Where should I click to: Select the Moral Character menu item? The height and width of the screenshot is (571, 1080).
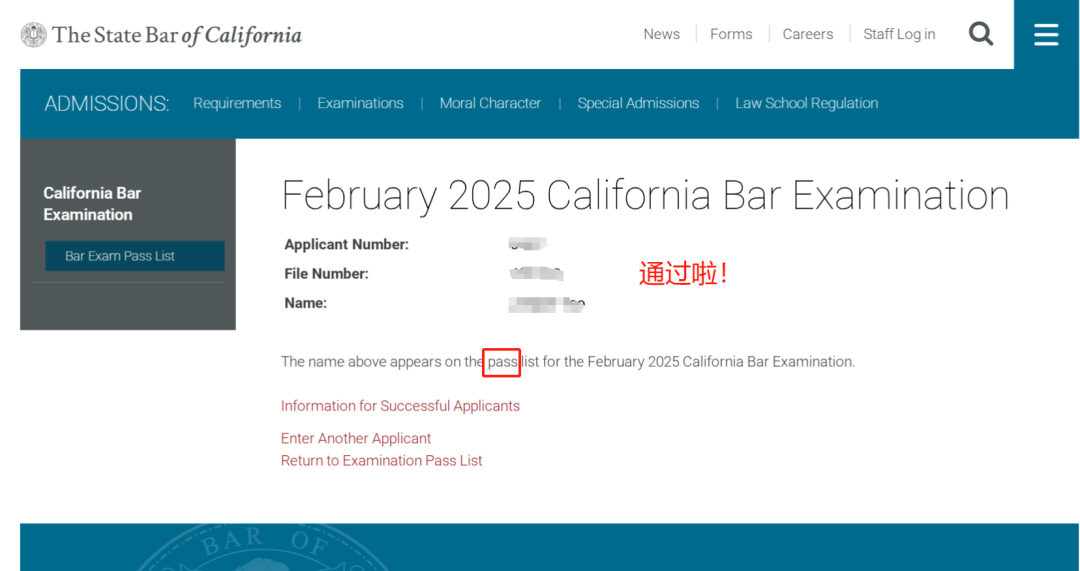pos(490,103)
